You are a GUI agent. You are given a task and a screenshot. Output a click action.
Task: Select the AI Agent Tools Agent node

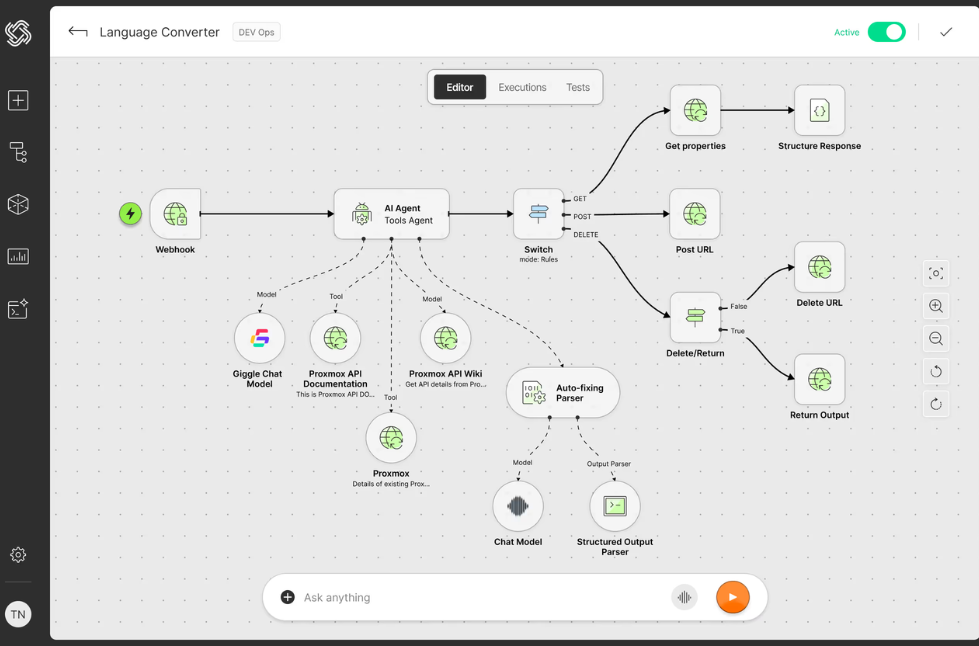[391, 214]
